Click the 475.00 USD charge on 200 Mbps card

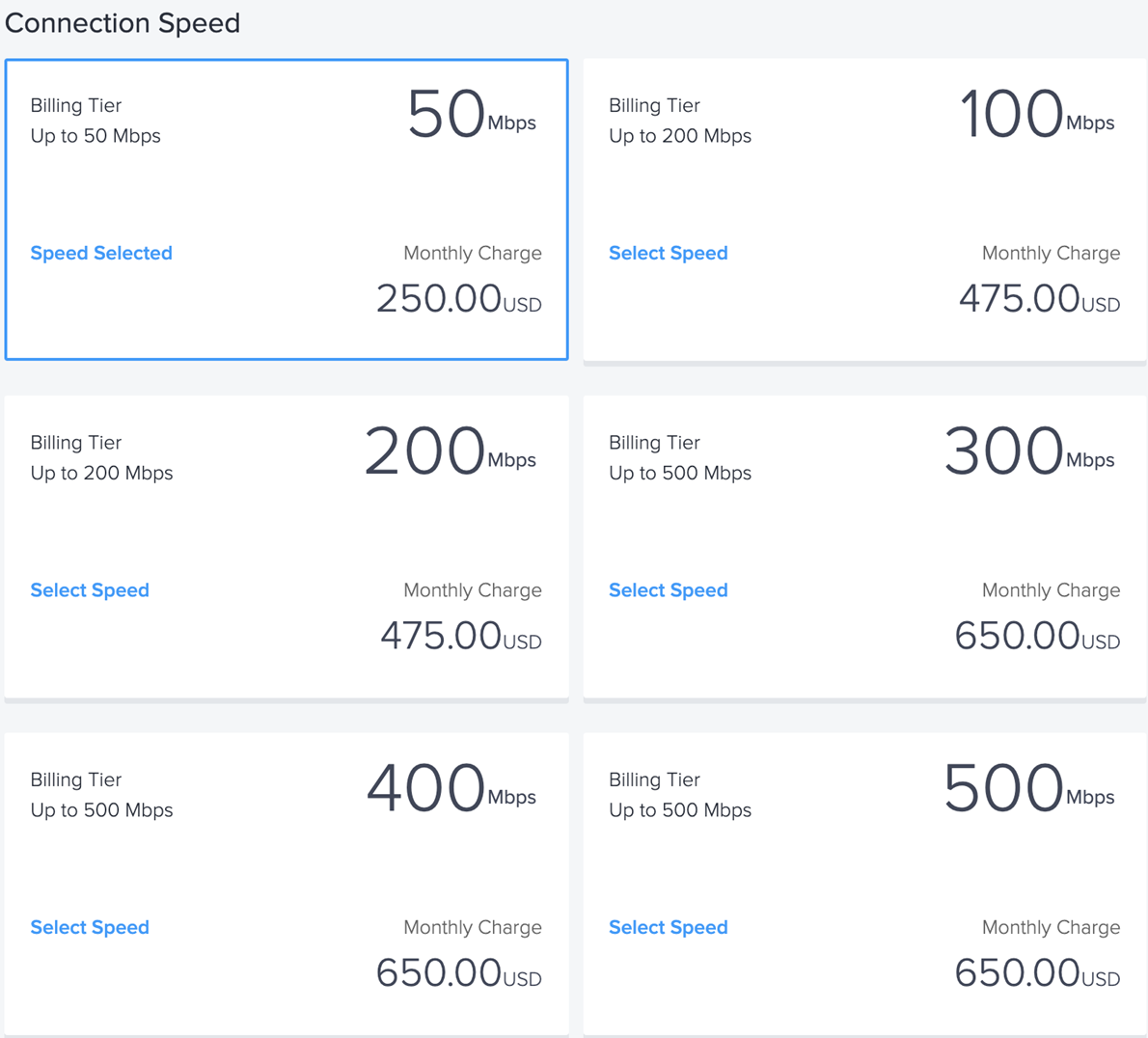pos(461,636)
